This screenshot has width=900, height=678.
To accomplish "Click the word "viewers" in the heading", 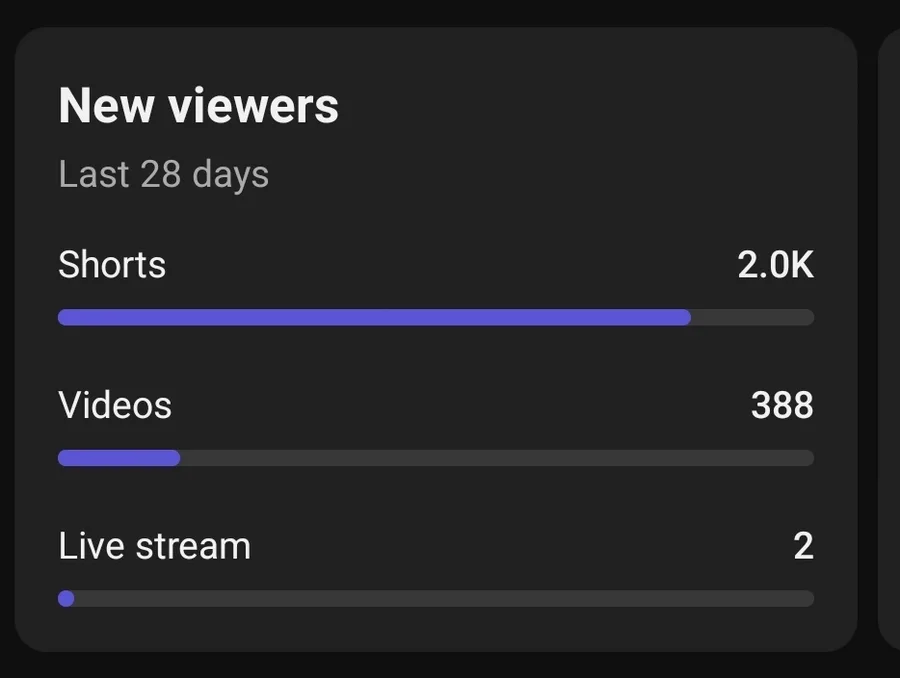I will point(254,106).
